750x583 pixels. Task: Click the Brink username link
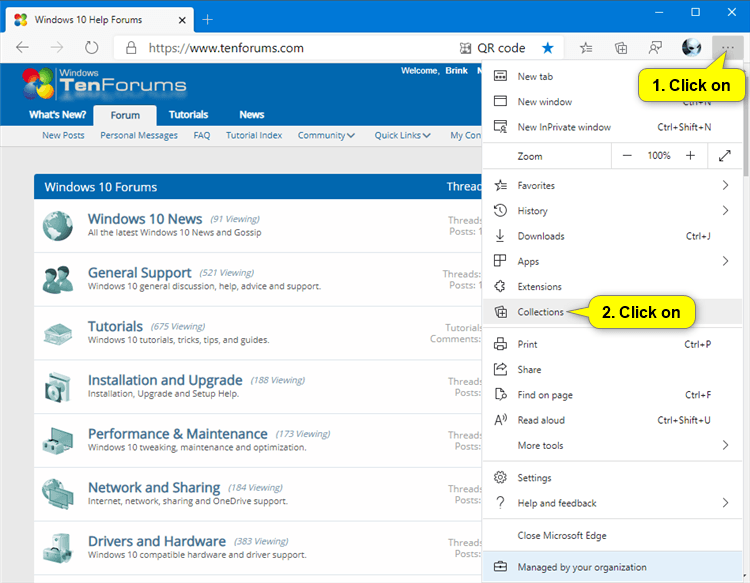[x=456, y=71]
